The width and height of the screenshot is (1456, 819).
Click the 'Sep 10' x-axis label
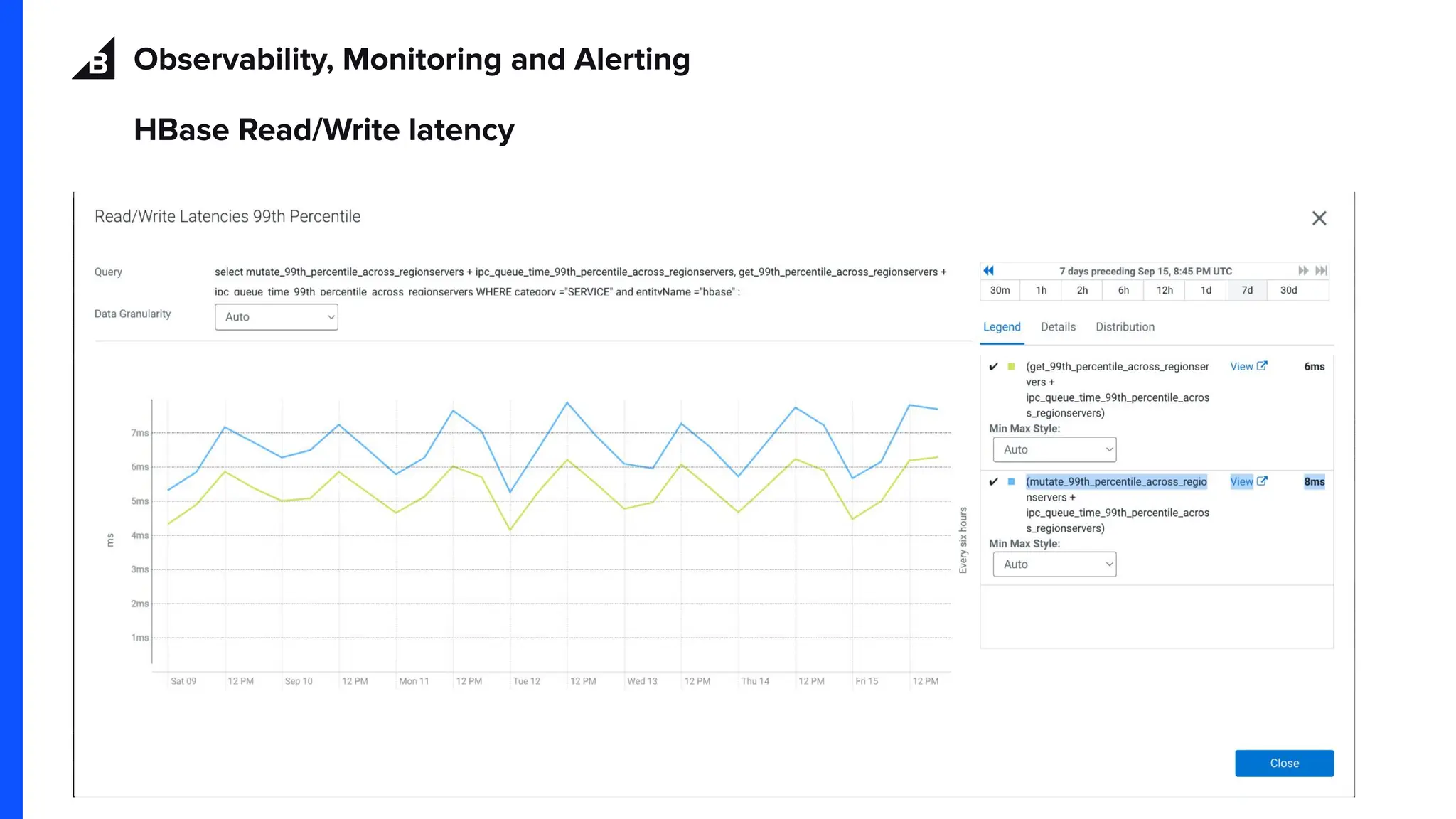click(299, 681)
